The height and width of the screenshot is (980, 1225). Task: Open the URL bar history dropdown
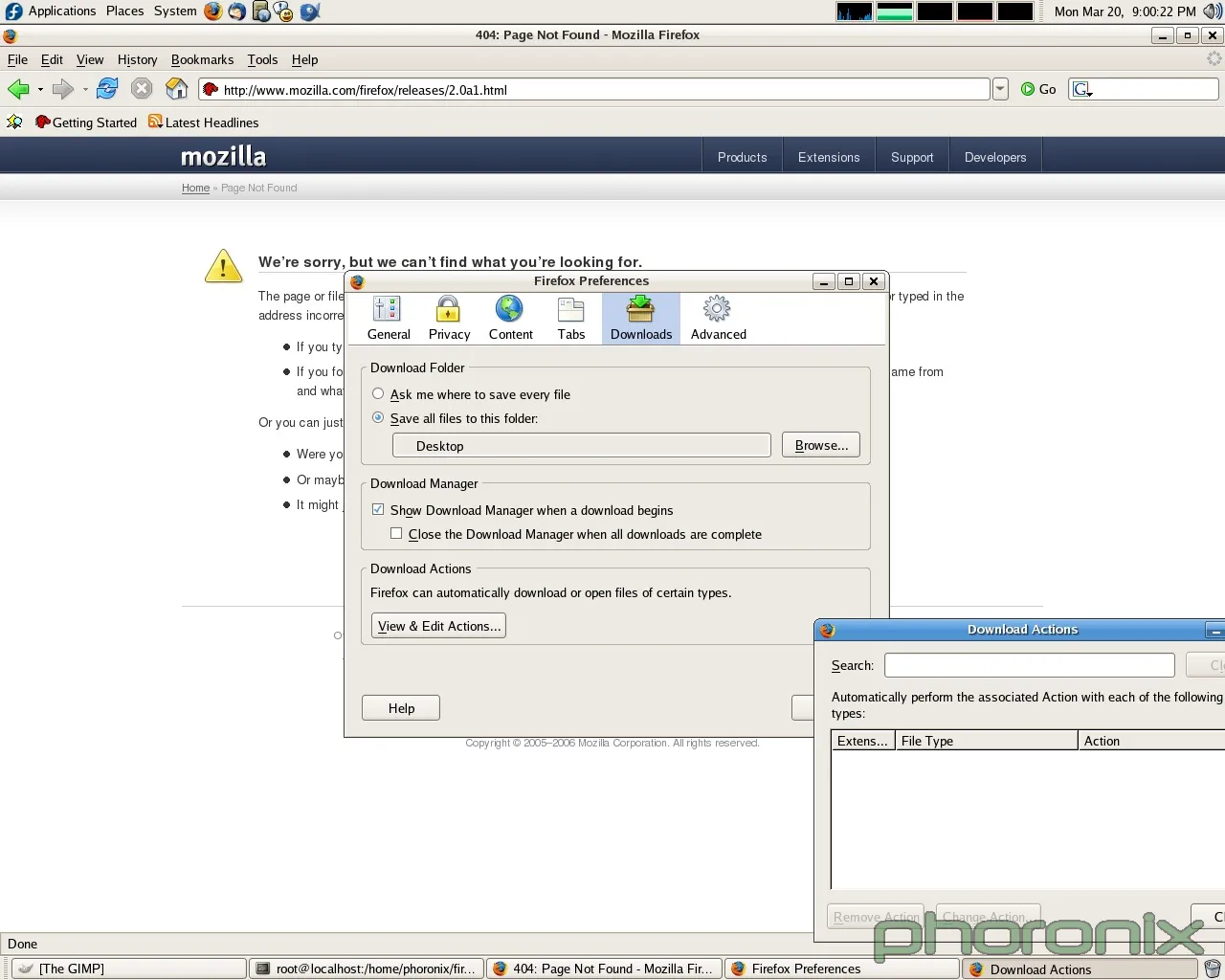pyautogui.click(x=1000, y=89)
